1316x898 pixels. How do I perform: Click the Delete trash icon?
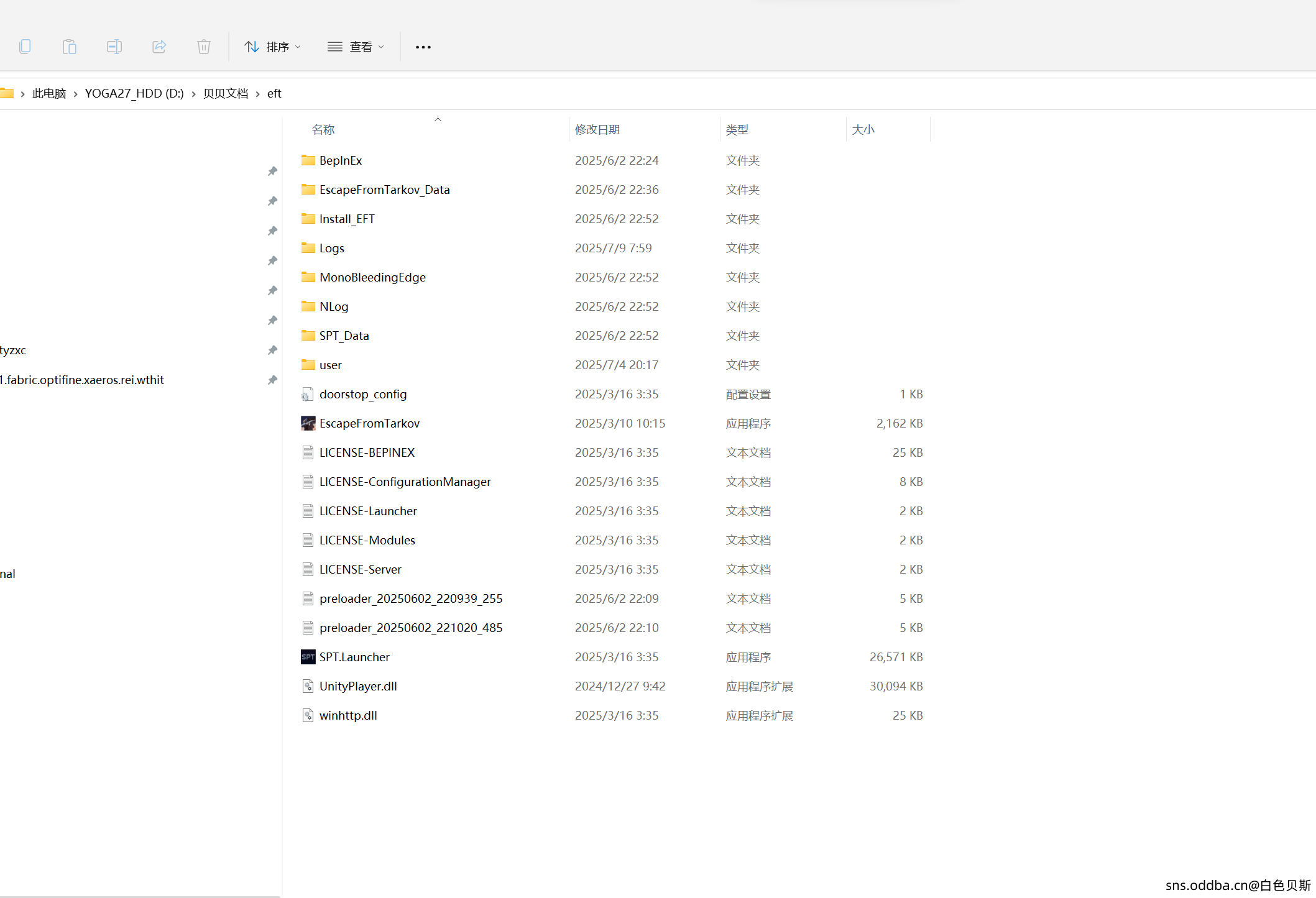pyautogui.click(x=204, y=47)
